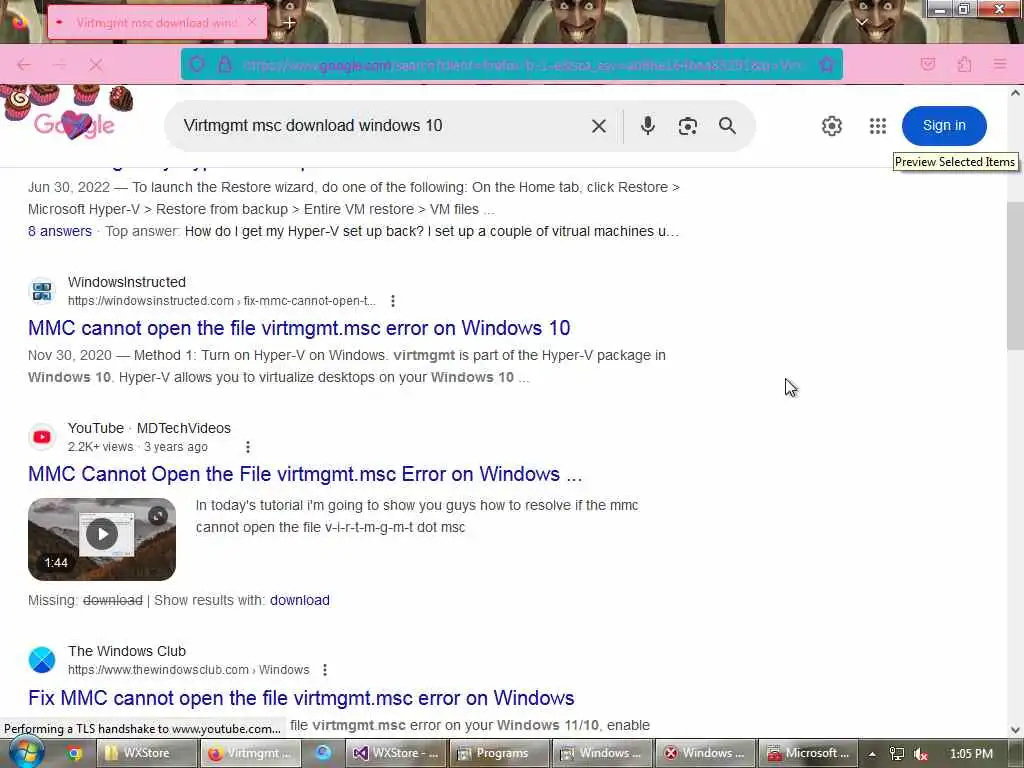Click the page vertical scrollbar thumb
This screenshot has width=1024, height=768.
click(1015, 276)
